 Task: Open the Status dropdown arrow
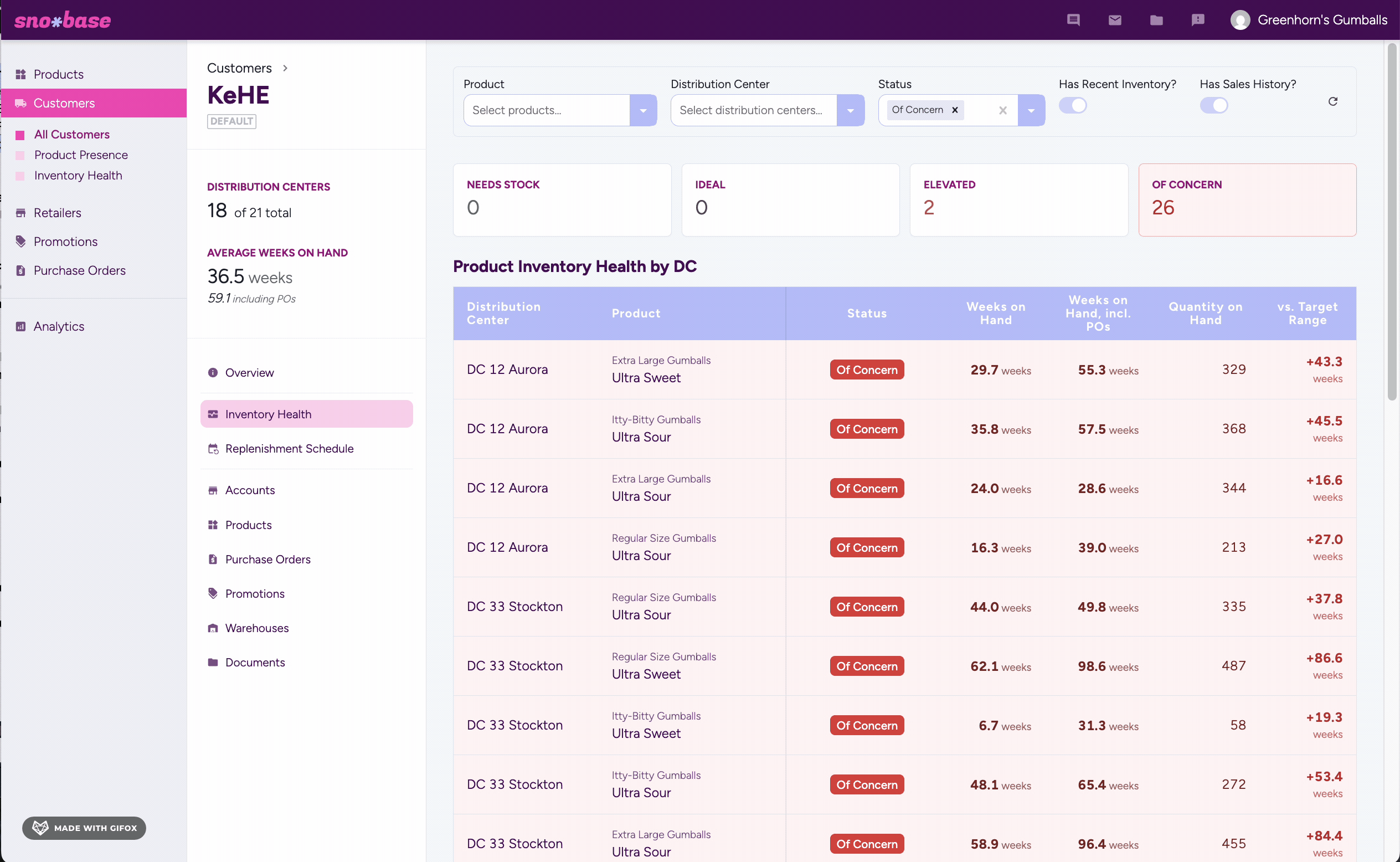pos(1031,110)
